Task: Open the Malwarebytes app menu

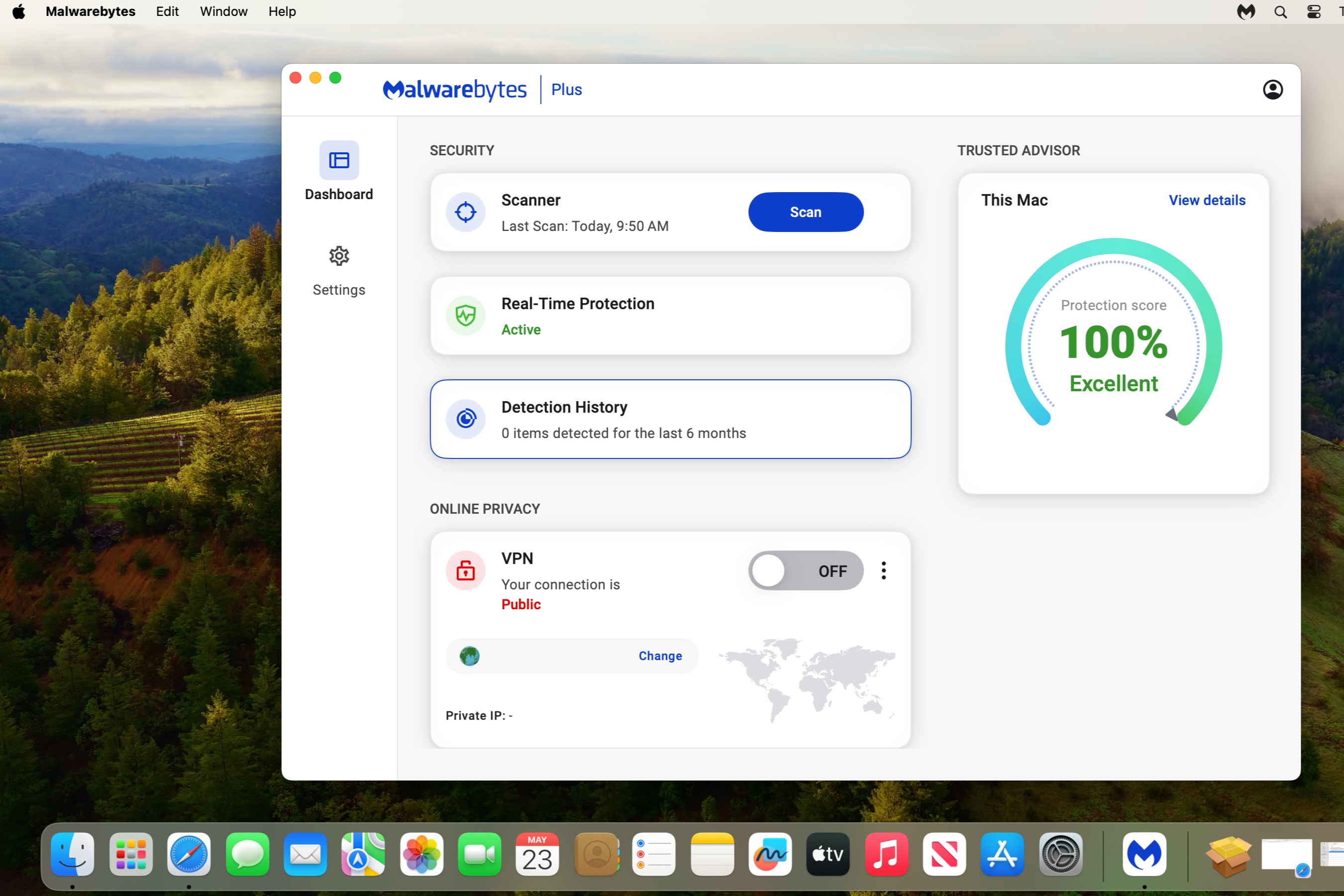Action: click(x=90, y=11)
